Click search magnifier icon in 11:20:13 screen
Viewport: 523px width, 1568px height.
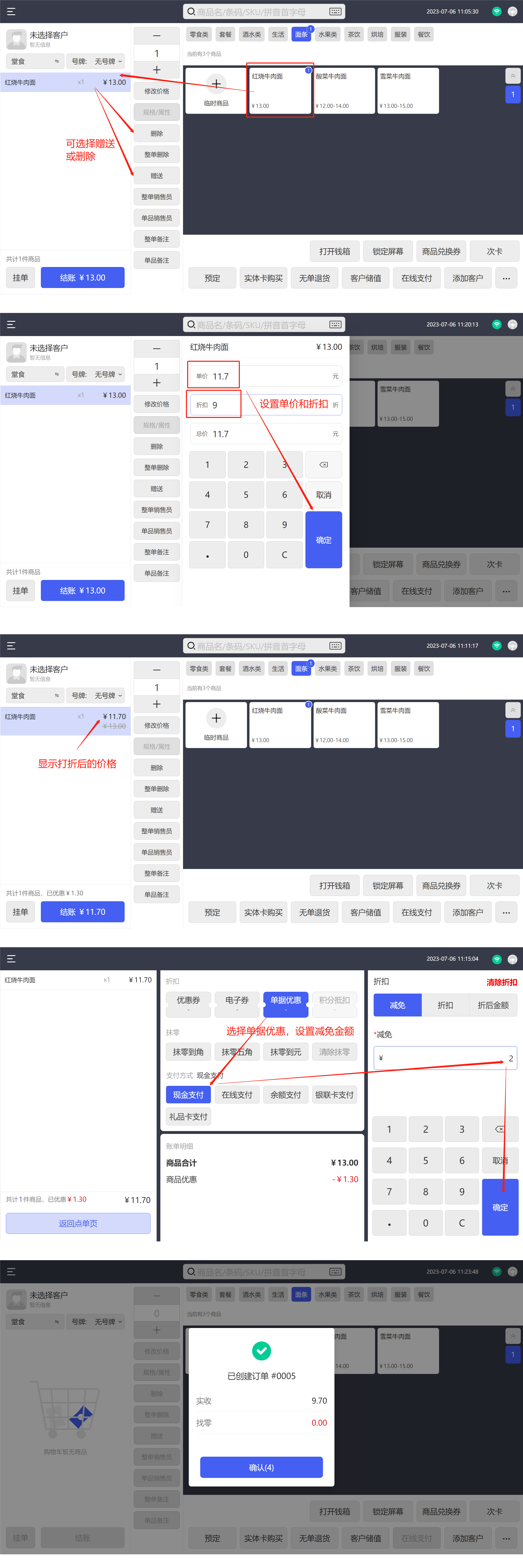click(x=191, y=324)
